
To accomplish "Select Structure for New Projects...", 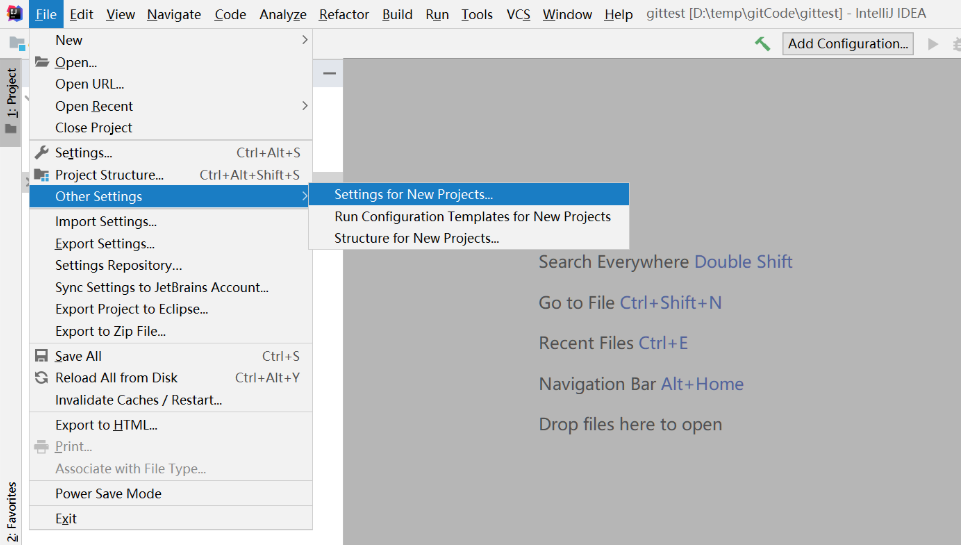I will [469, 238].
